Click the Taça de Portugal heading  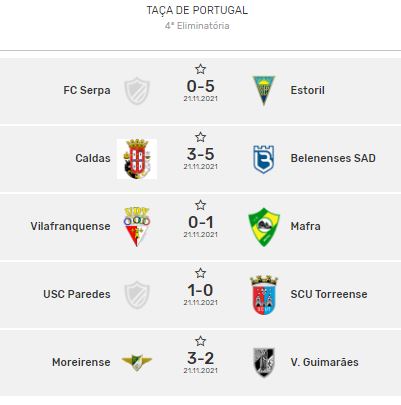tap(197, 10)
